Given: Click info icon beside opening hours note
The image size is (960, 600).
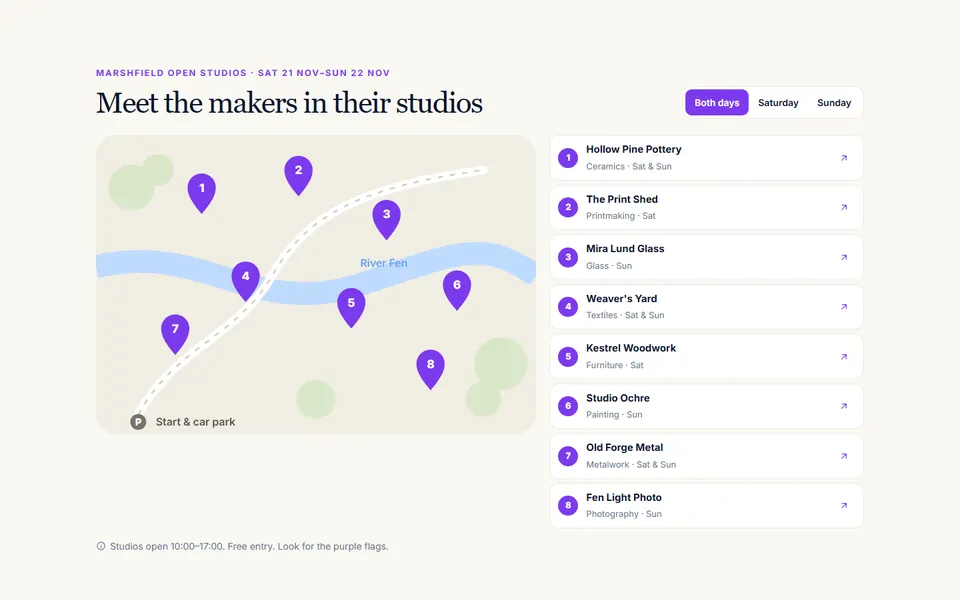Looking at the screenshot, I should click(101, 546).
